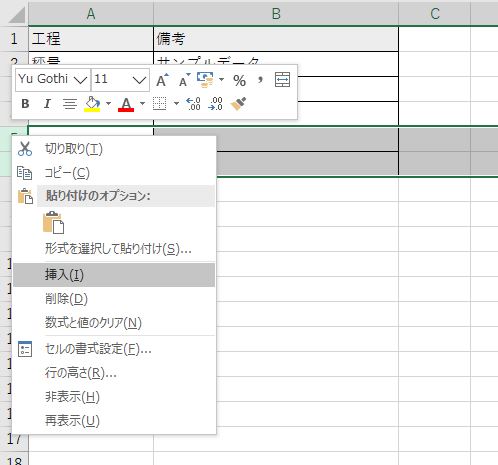The width and height of the screenshot is (498, 465).
Task: Select column A header
Action: tap(91, 14)
